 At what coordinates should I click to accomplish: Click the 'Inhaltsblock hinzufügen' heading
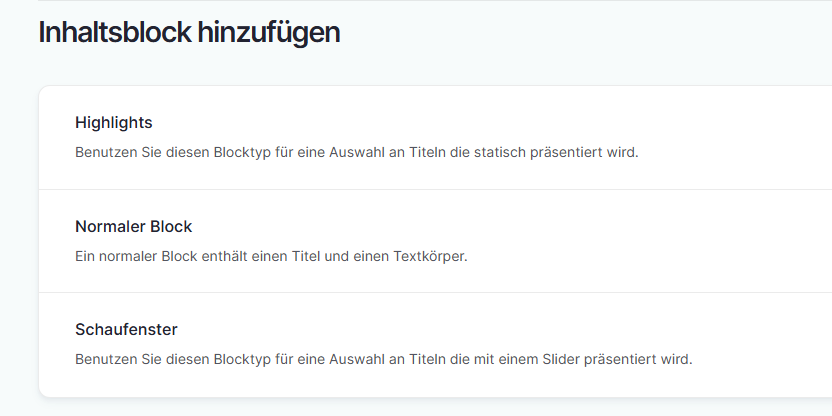pyautogui.click(x=189, y=32)
